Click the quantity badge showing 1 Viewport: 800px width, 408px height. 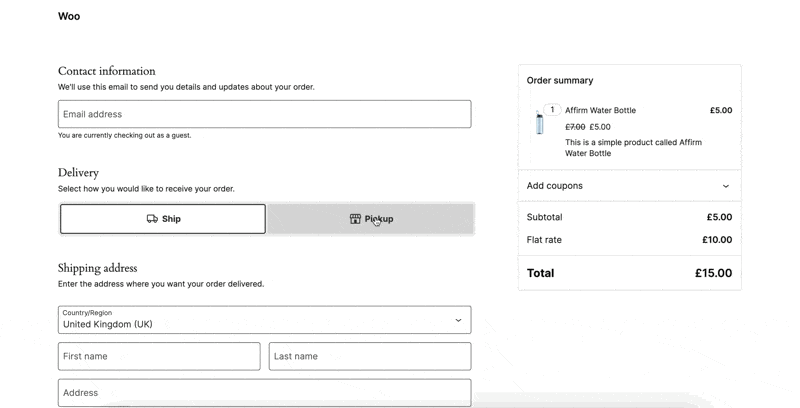pyautogui.click(x=552, y=110)
